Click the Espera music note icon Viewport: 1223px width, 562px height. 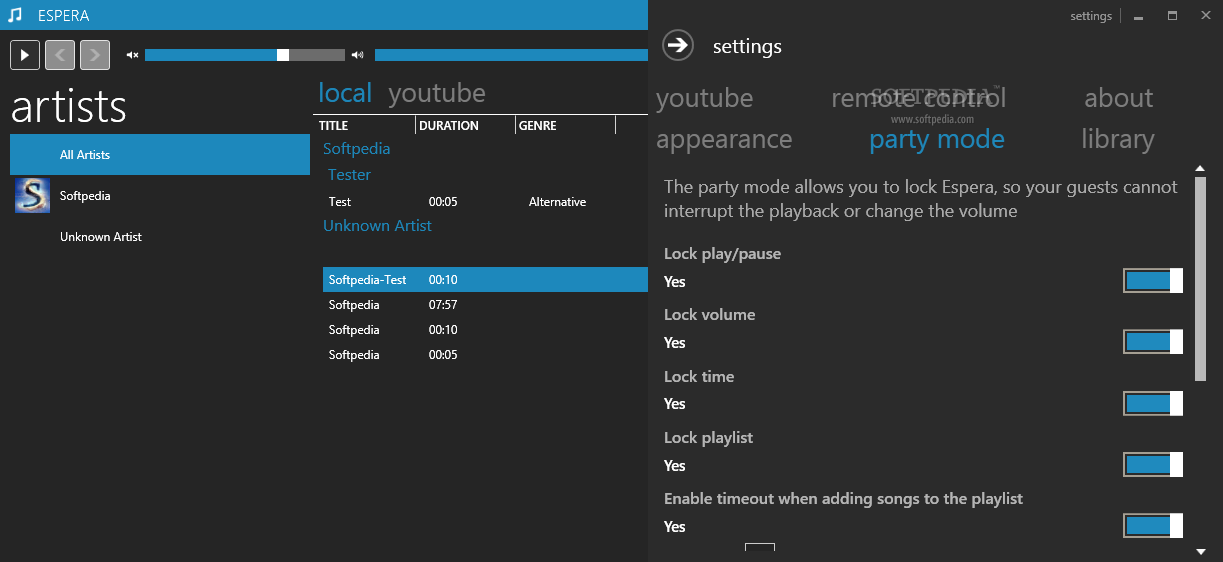[x=15, y=15]
